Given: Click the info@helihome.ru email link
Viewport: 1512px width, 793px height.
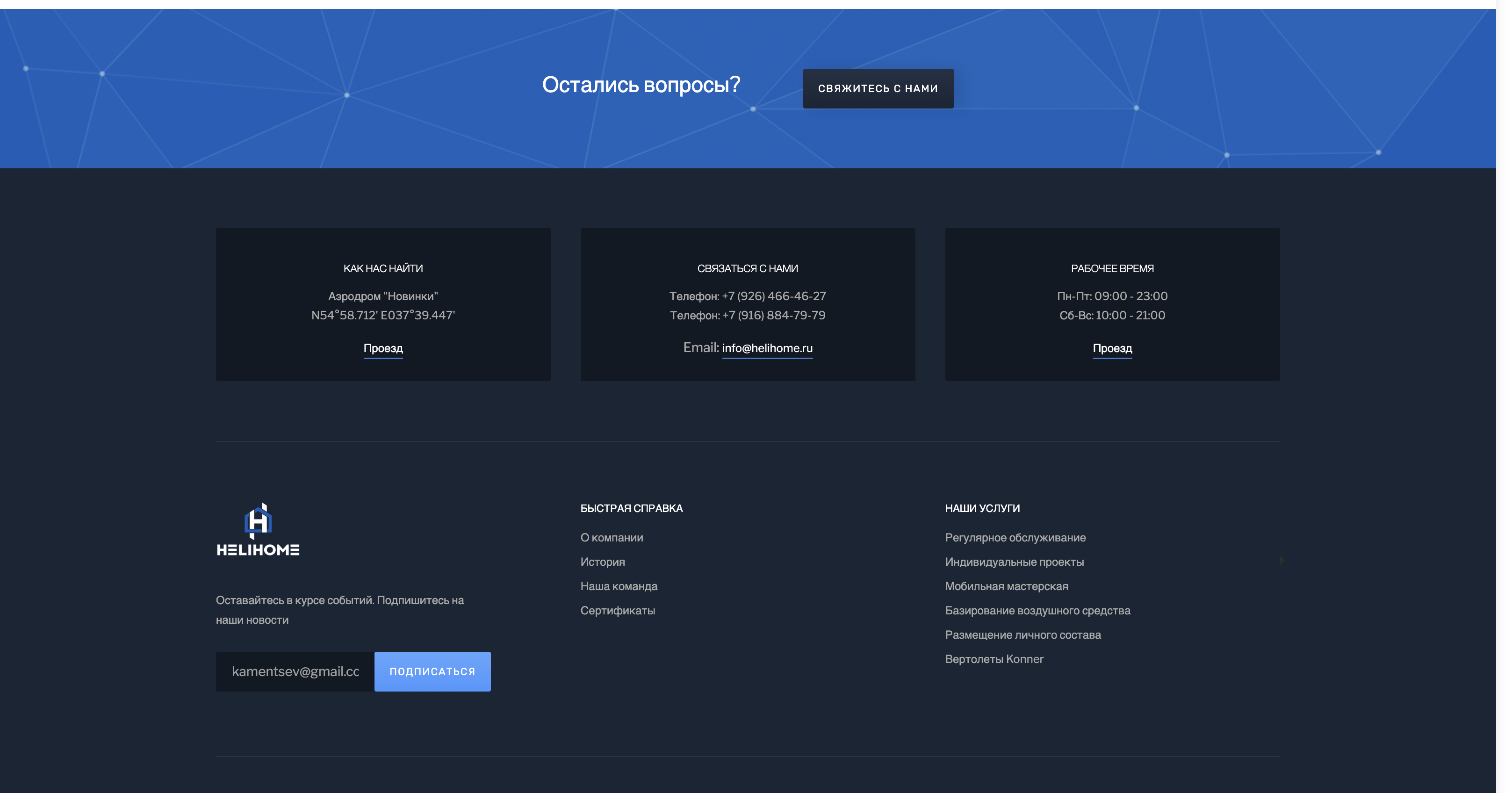Looking at the screenshot, I should [767, 348].
